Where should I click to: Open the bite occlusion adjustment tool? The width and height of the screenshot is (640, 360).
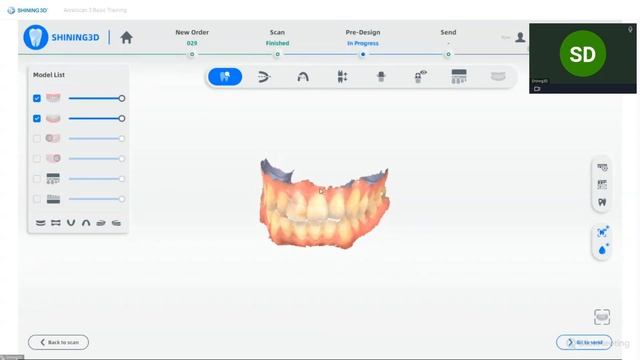[x=264, y=76]
